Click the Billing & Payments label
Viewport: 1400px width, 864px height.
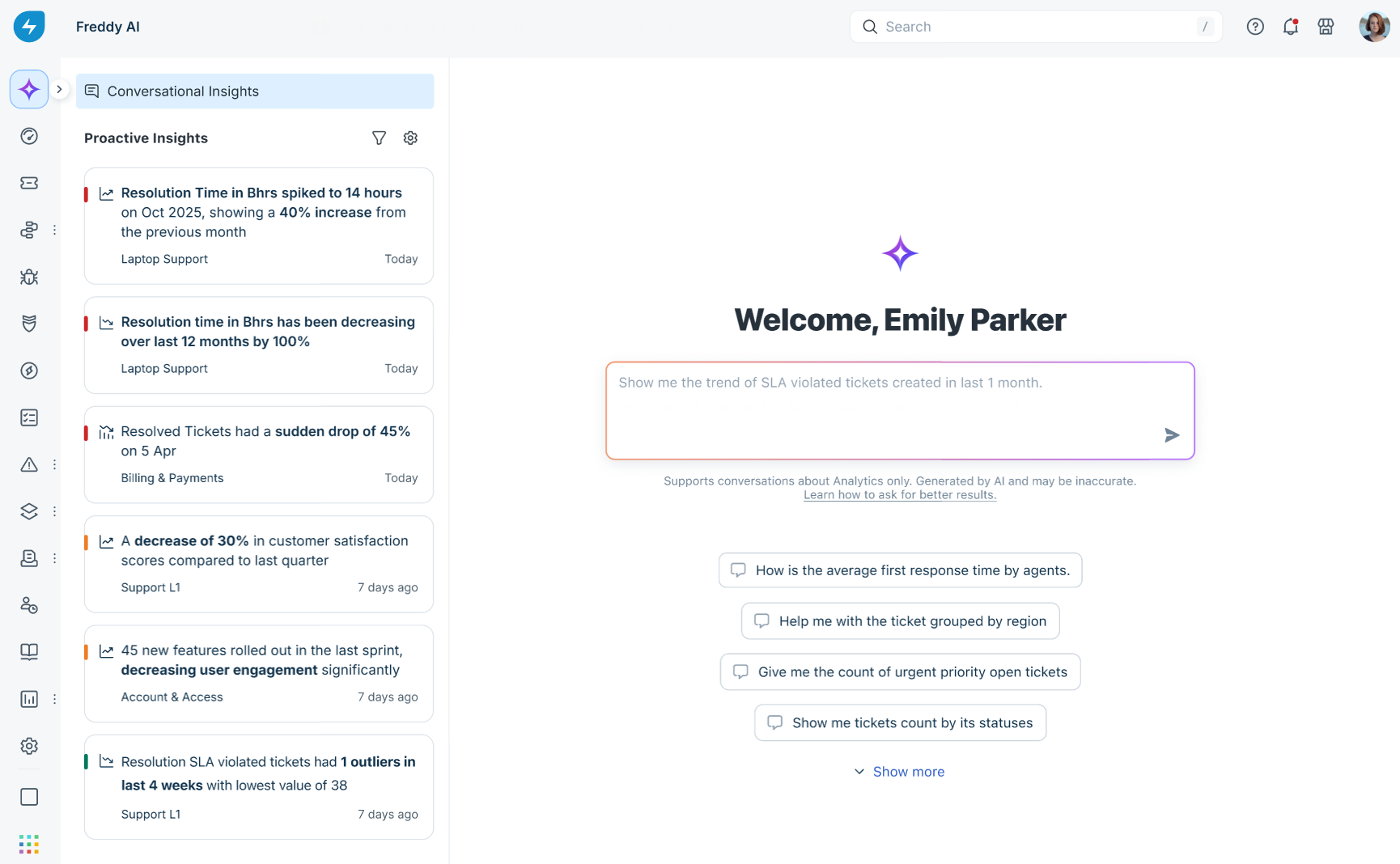[172, 478]
